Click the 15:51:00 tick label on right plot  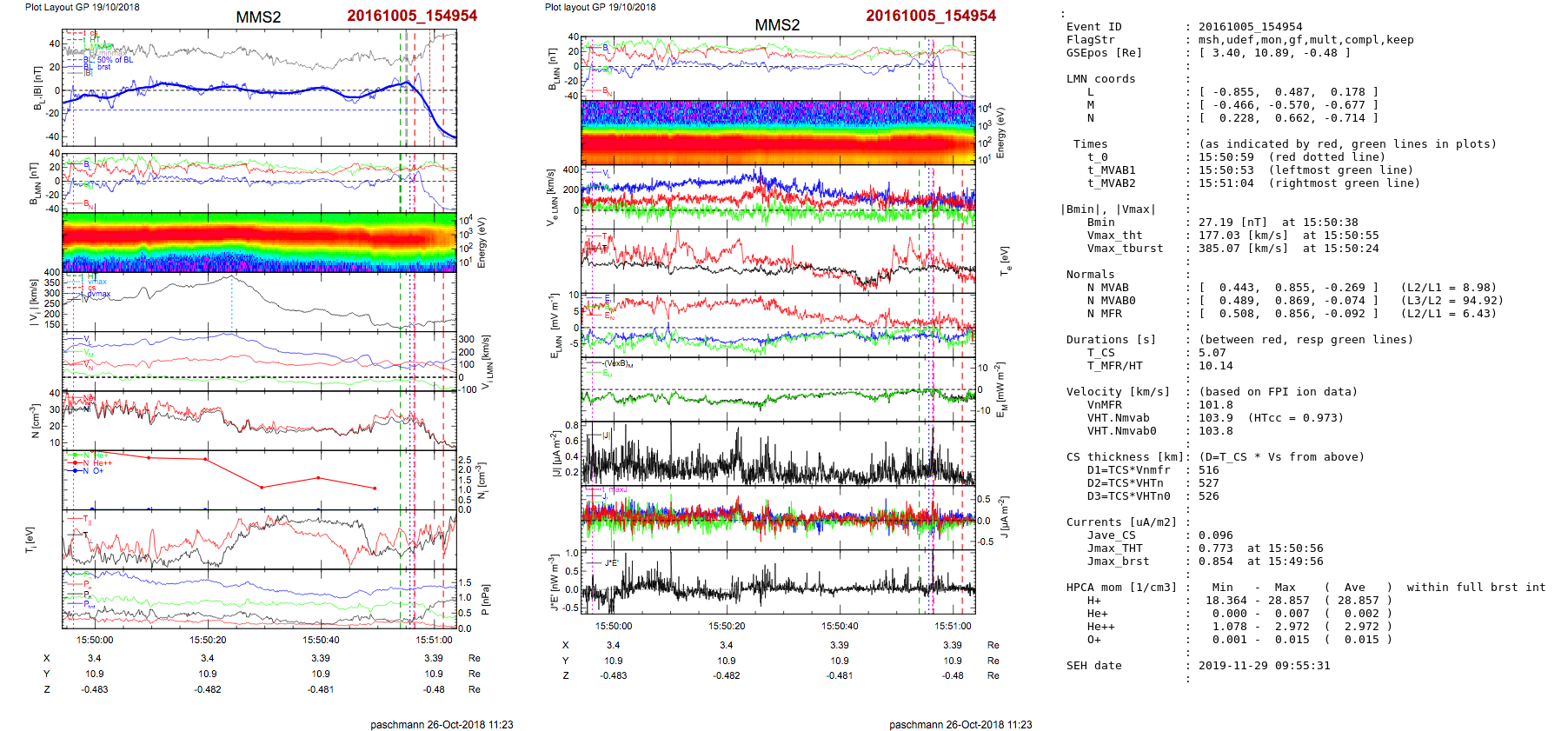click(953, 626)
